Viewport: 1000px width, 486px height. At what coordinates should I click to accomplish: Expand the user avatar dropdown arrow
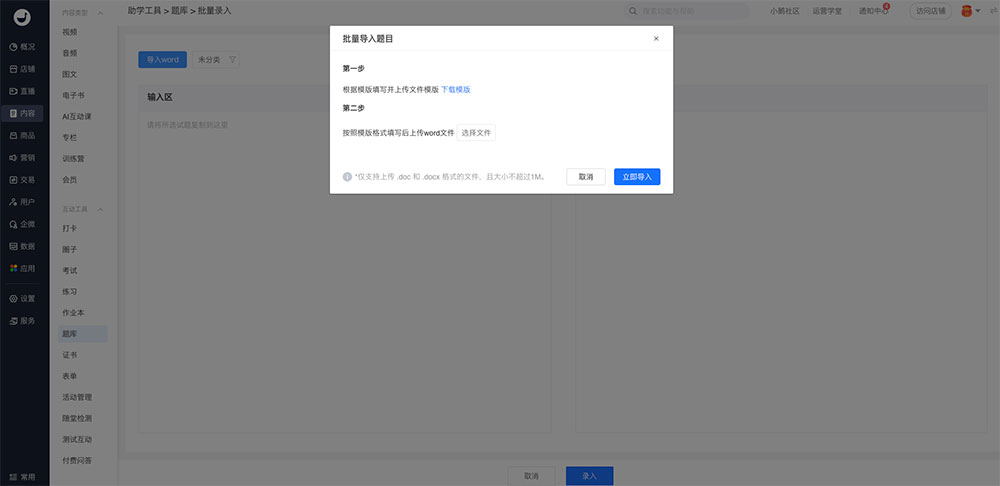click(x=980, y=11)
